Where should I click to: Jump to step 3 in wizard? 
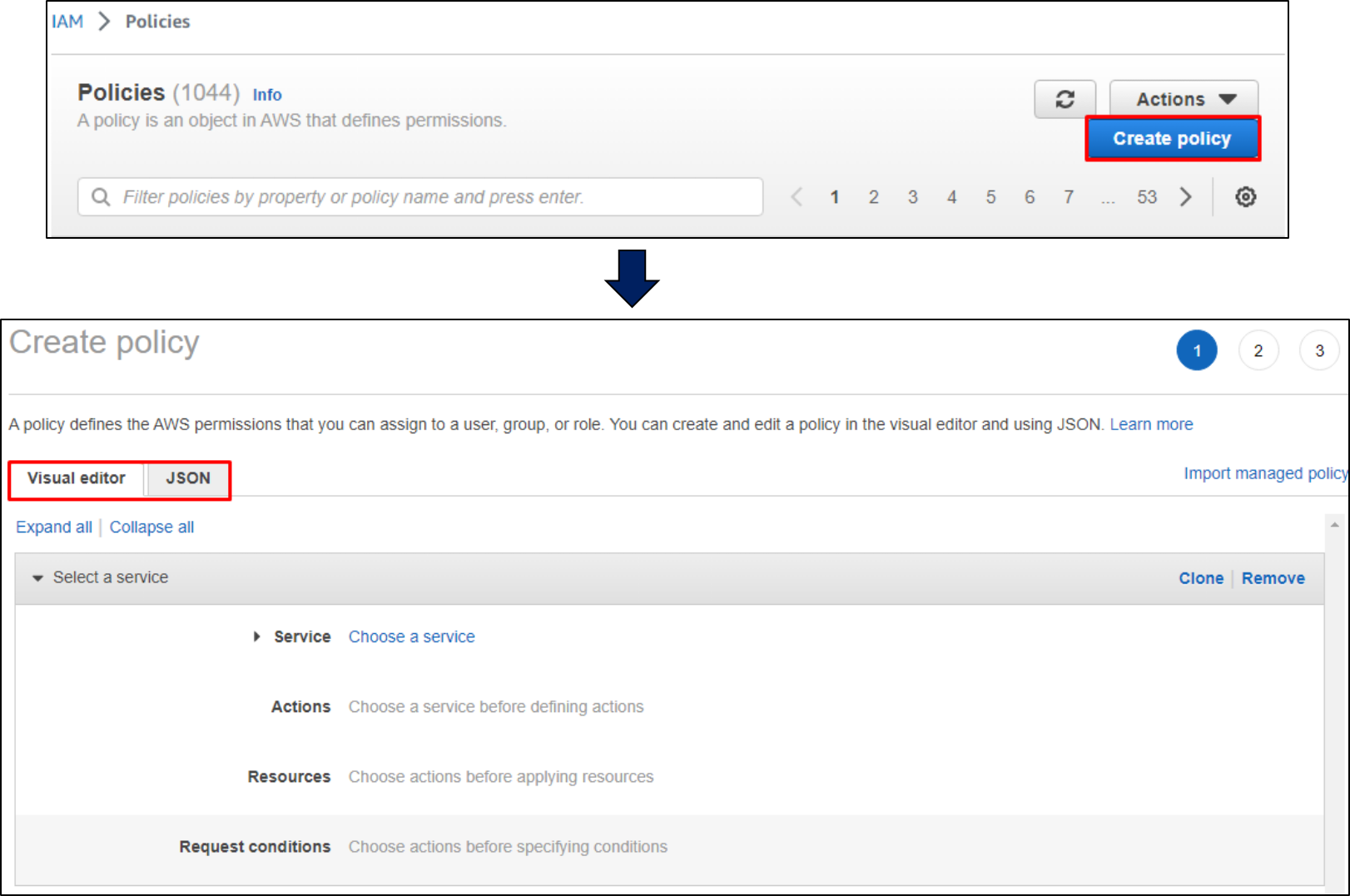(x=1318, y=351)
